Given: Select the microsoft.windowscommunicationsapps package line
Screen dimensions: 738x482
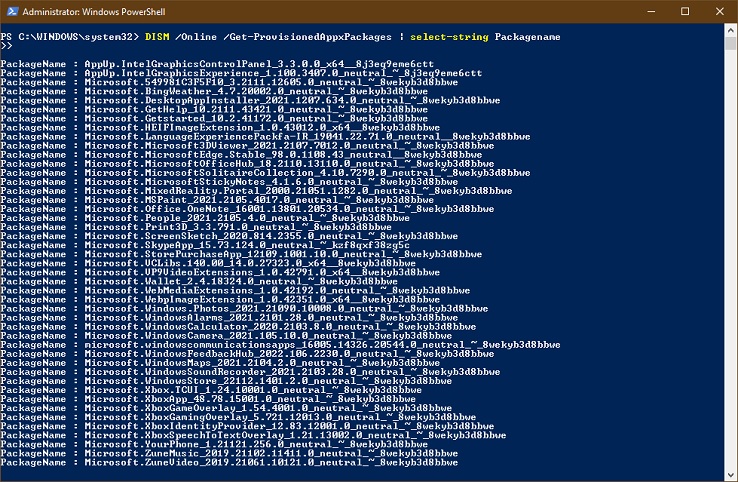Looking at the screenshot, I should [281, 345].
